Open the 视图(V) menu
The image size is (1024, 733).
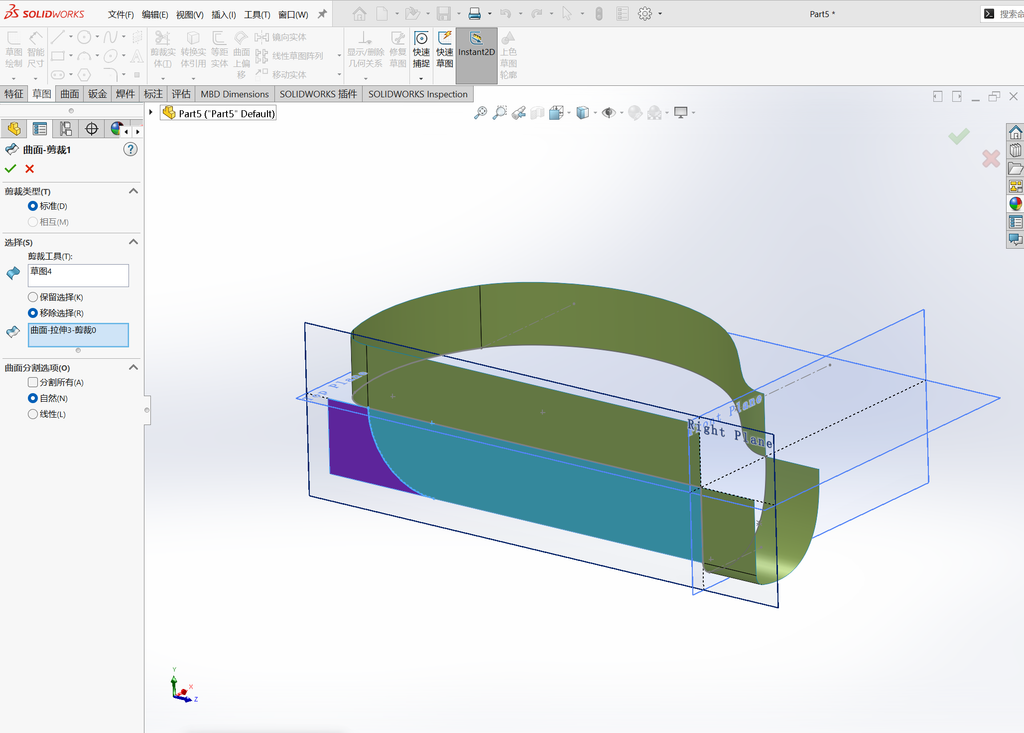(x=189, y=14)
